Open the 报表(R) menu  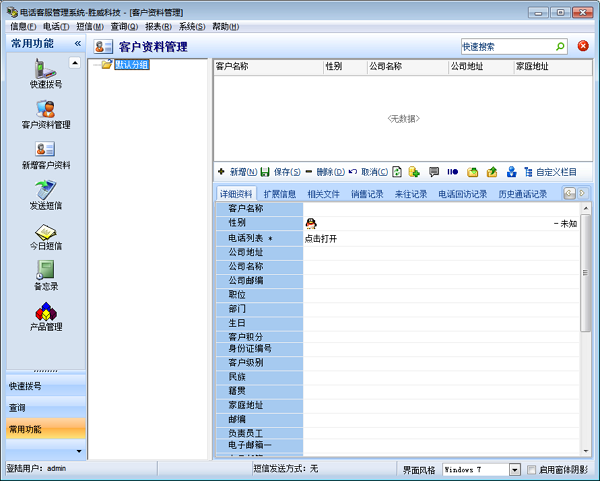(158, 26)
